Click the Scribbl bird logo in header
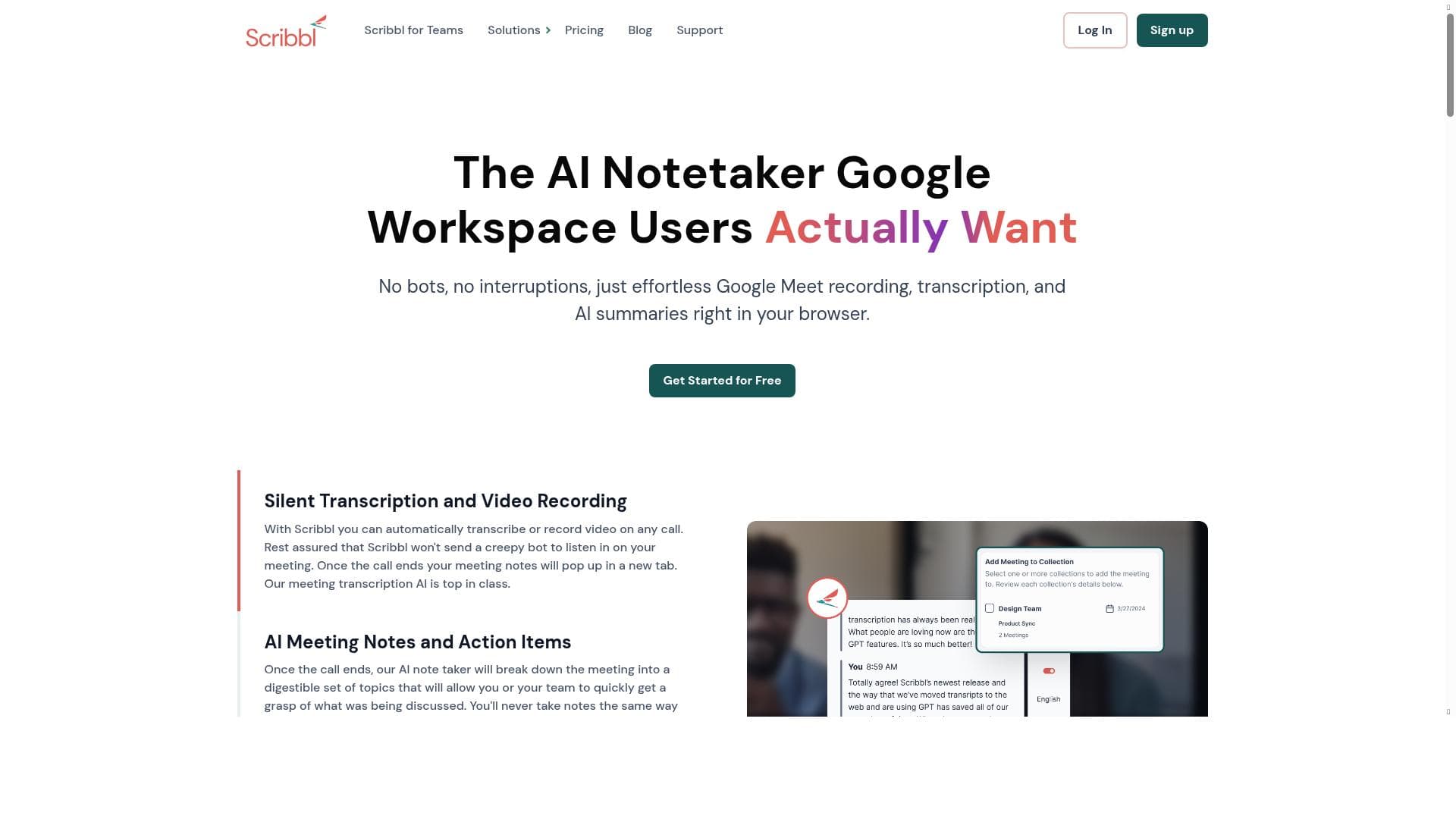Image resolution: width=1456 pixels, height=819 pixels. point(286,31)
